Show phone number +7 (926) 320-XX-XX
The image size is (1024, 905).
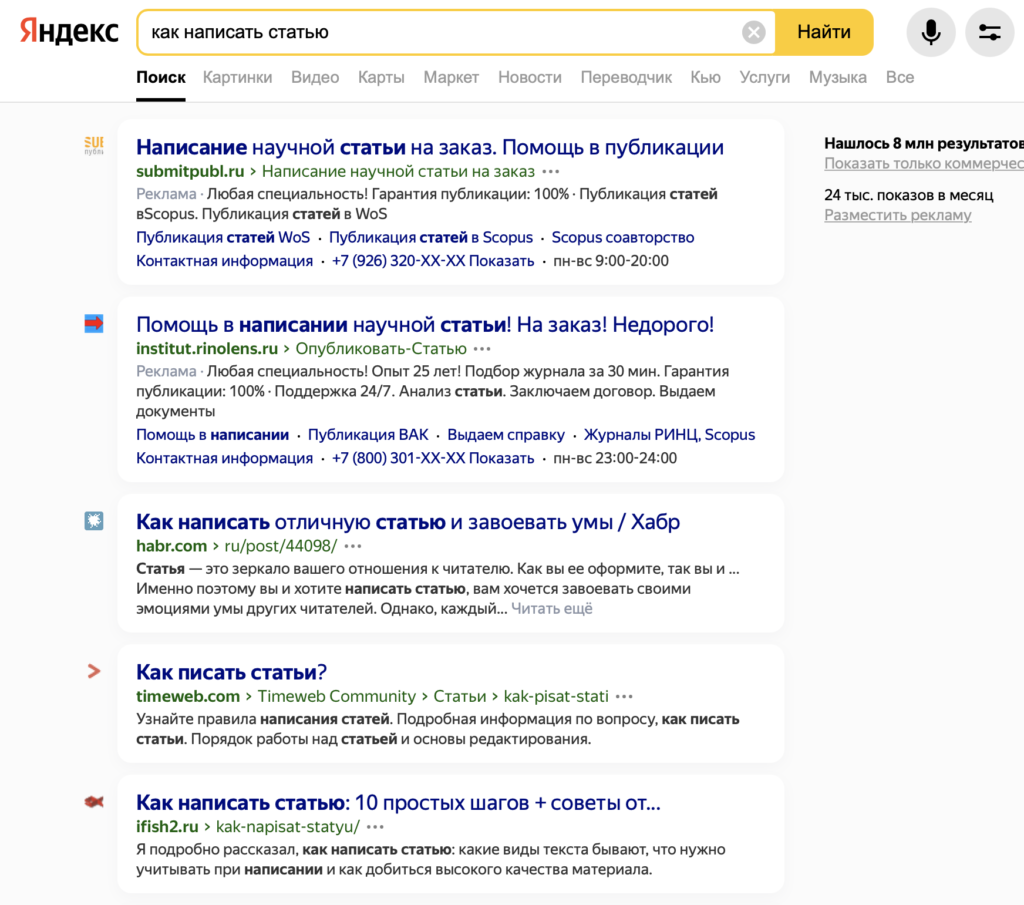[432, 261]
